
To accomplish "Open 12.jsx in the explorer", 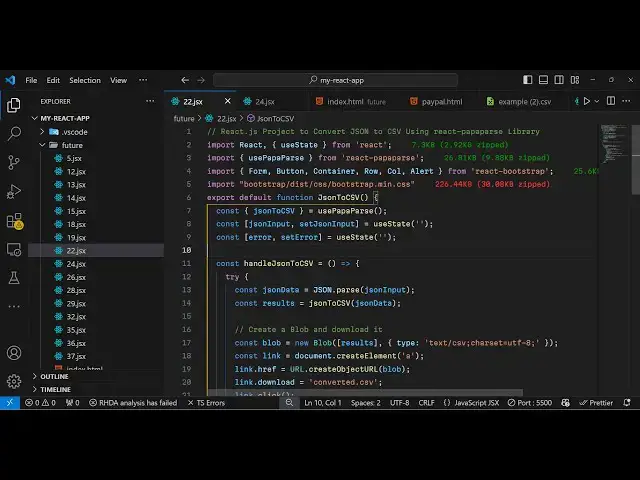I will click(x=97, y=171).
